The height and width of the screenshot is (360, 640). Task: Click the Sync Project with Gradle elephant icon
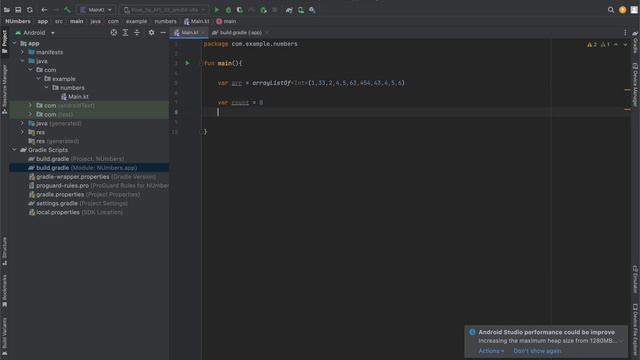click(289, 10)
